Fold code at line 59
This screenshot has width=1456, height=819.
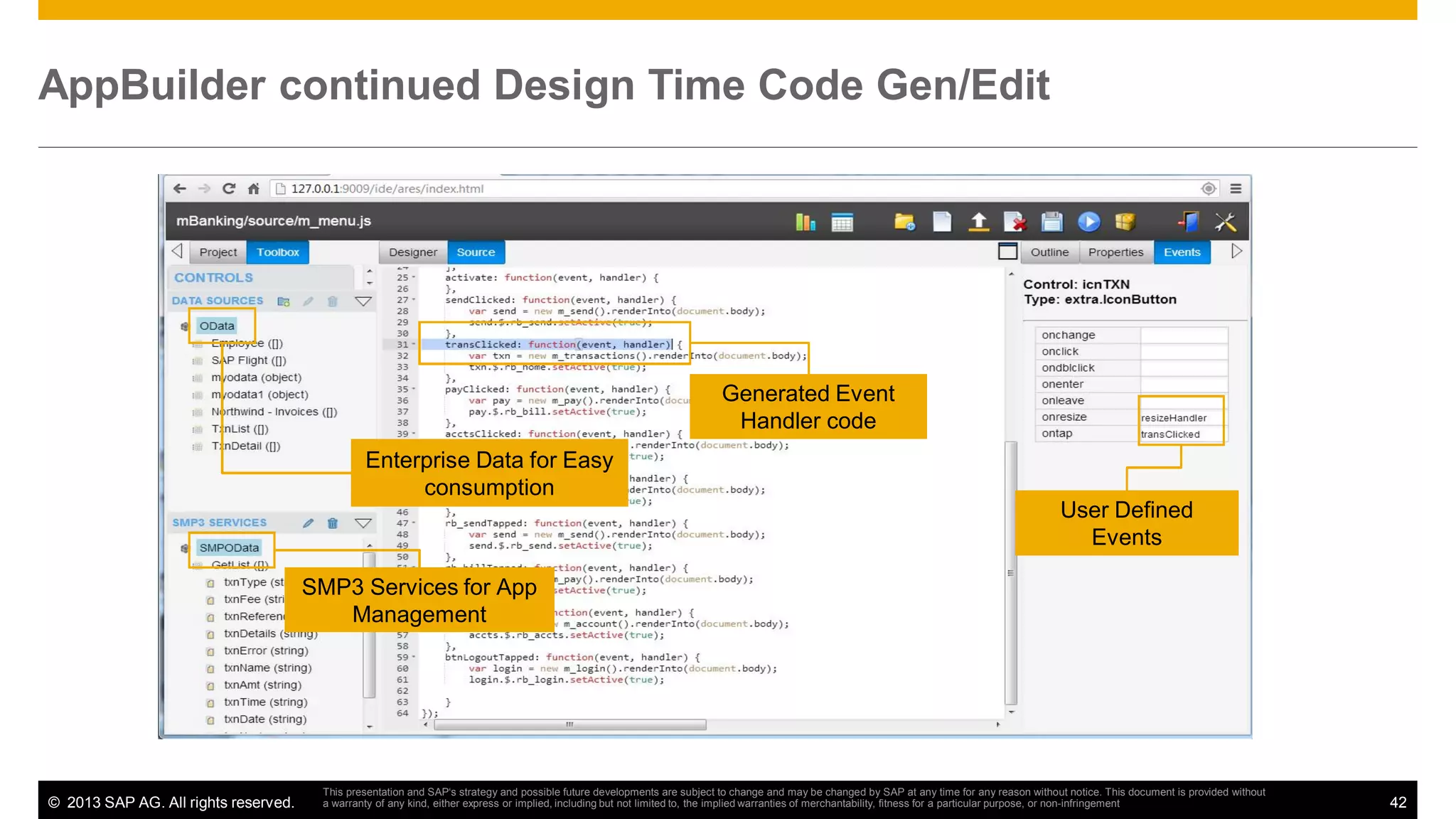(x=414, y=658)
